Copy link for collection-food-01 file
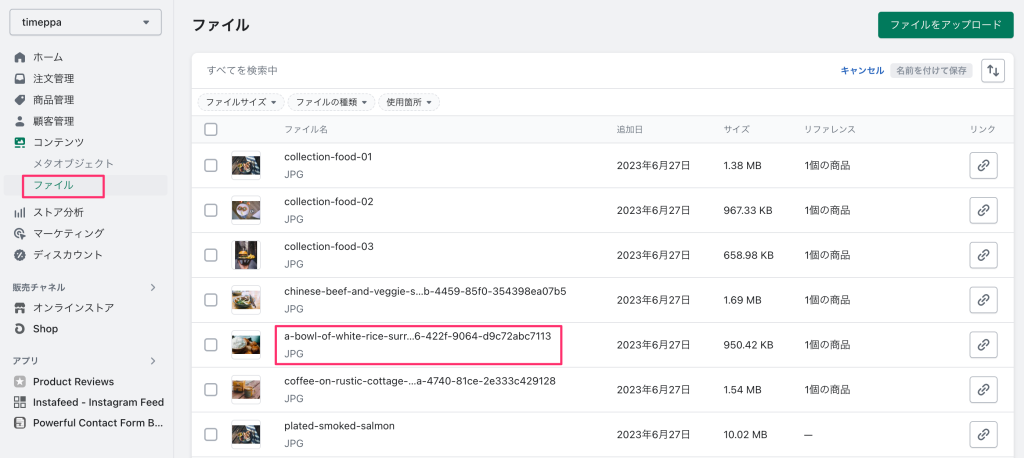1024x458 pixels. (983, 166)
